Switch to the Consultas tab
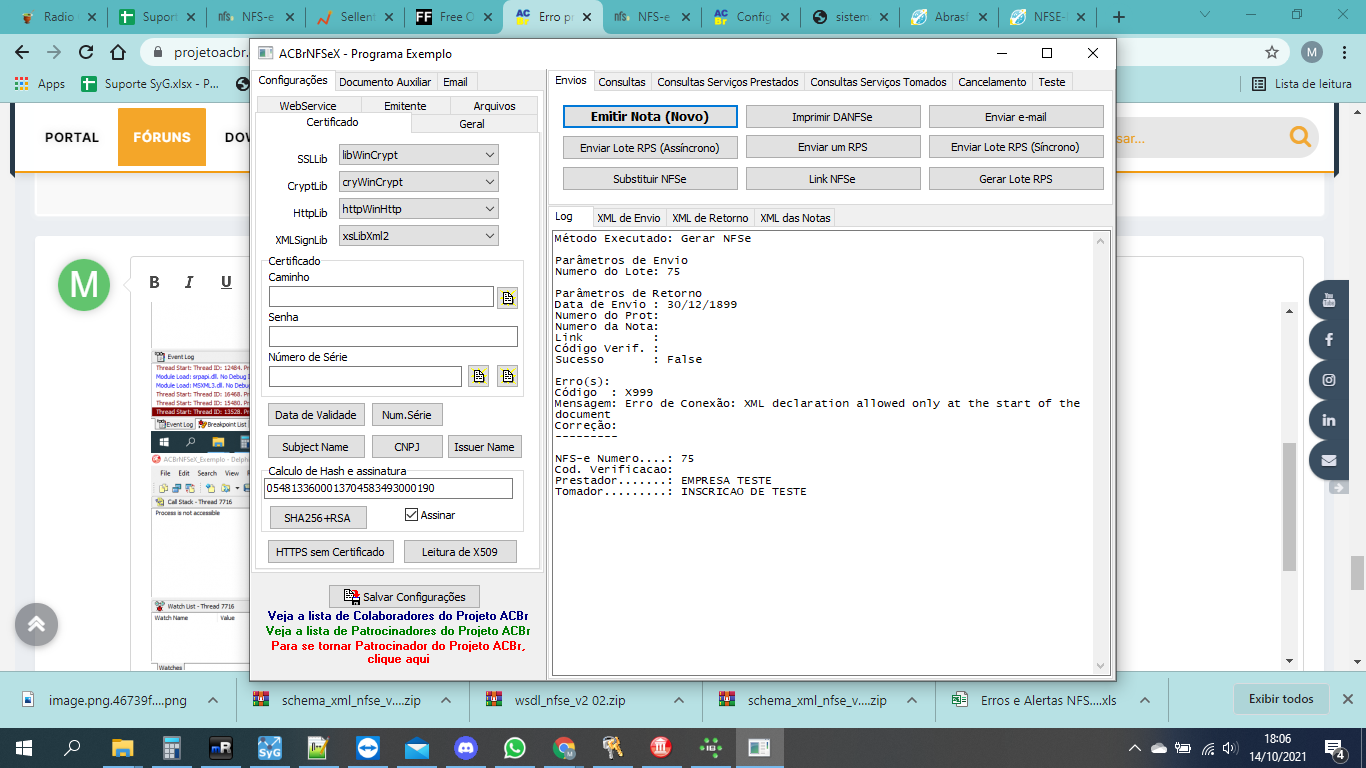The width and height of the screenshot is (1366, 768). [622, 82]
